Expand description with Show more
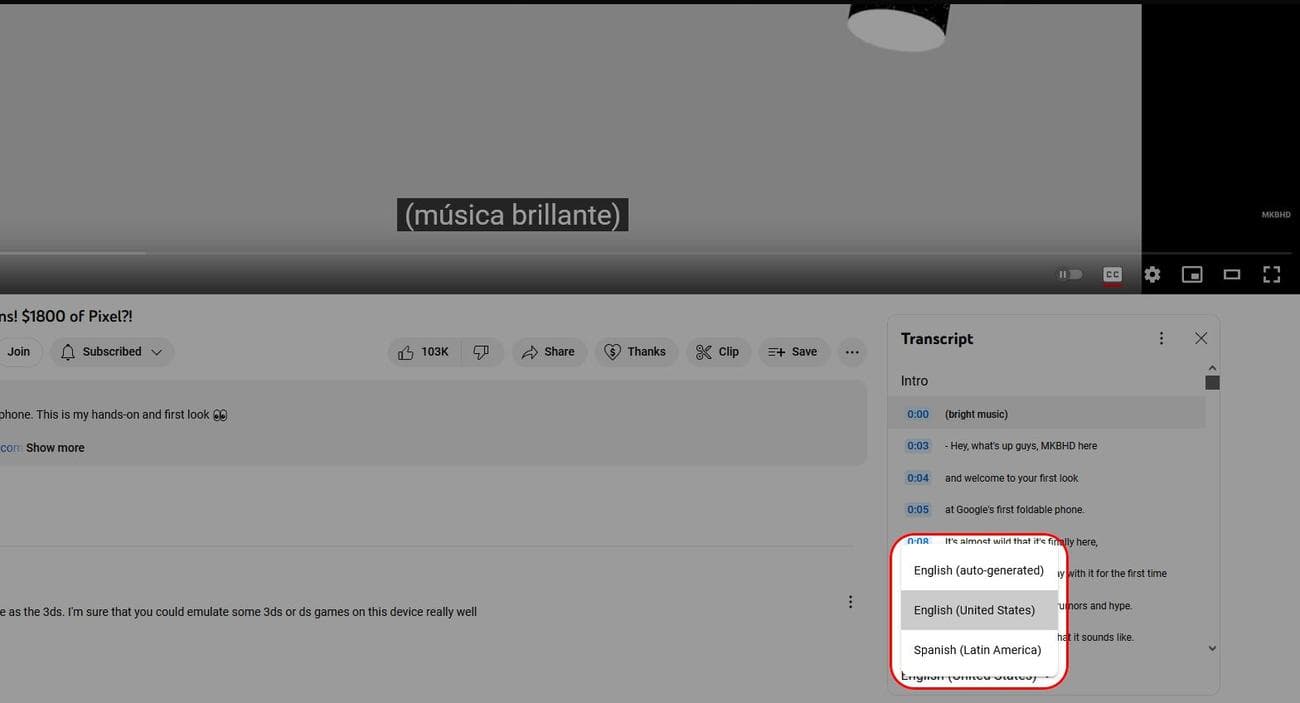Image resolution: width=1300 pixels, height=703 pixels. pos(55,448)
